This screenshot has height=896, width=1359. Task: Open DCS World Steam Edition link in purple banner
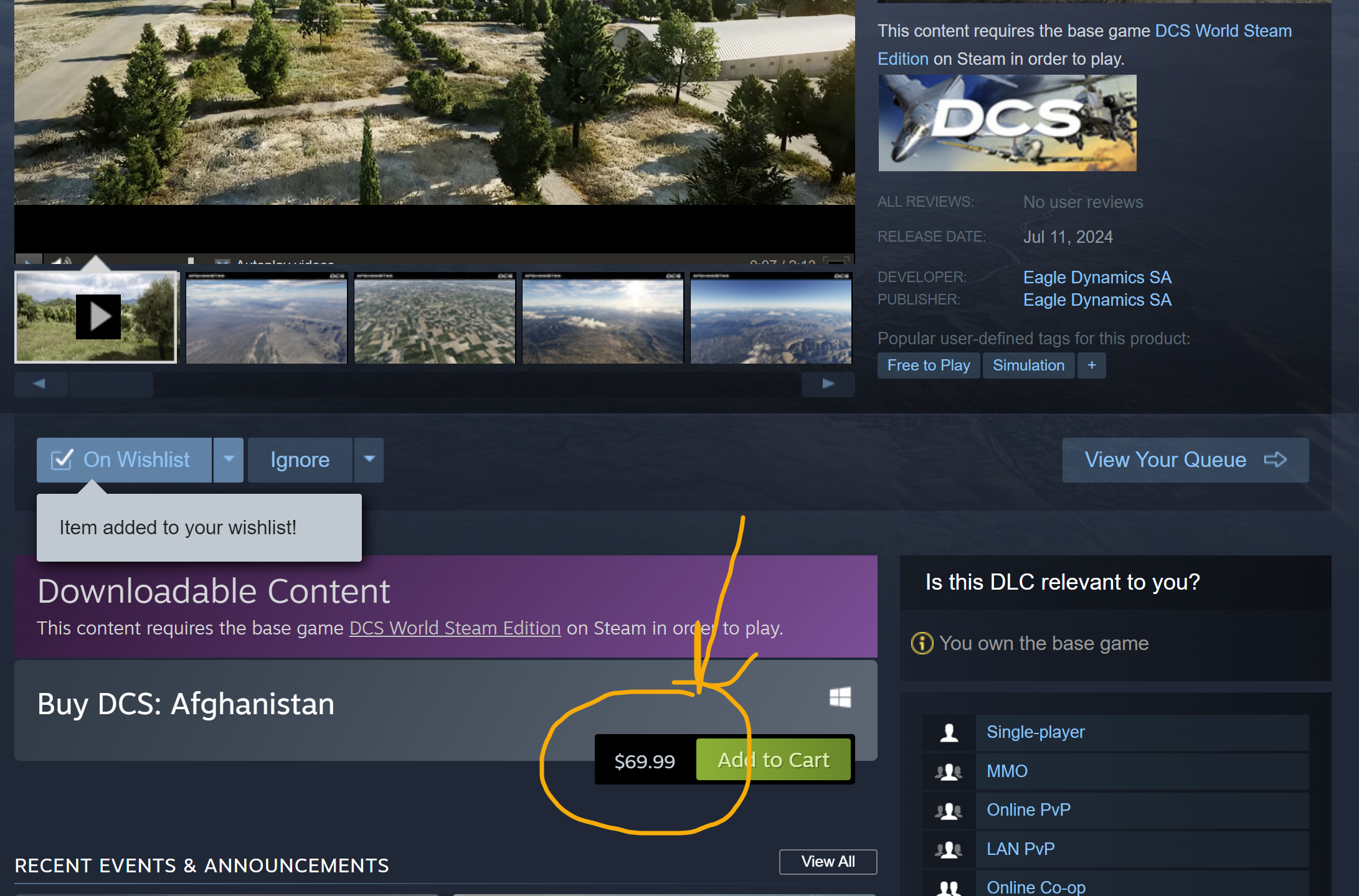[x=455, y=628]
